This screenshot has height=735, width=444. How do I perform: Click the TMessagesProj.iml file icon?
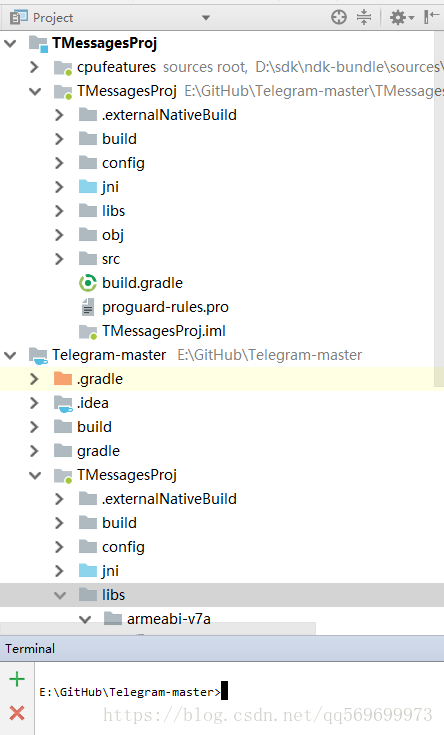[x=88, y=331]
